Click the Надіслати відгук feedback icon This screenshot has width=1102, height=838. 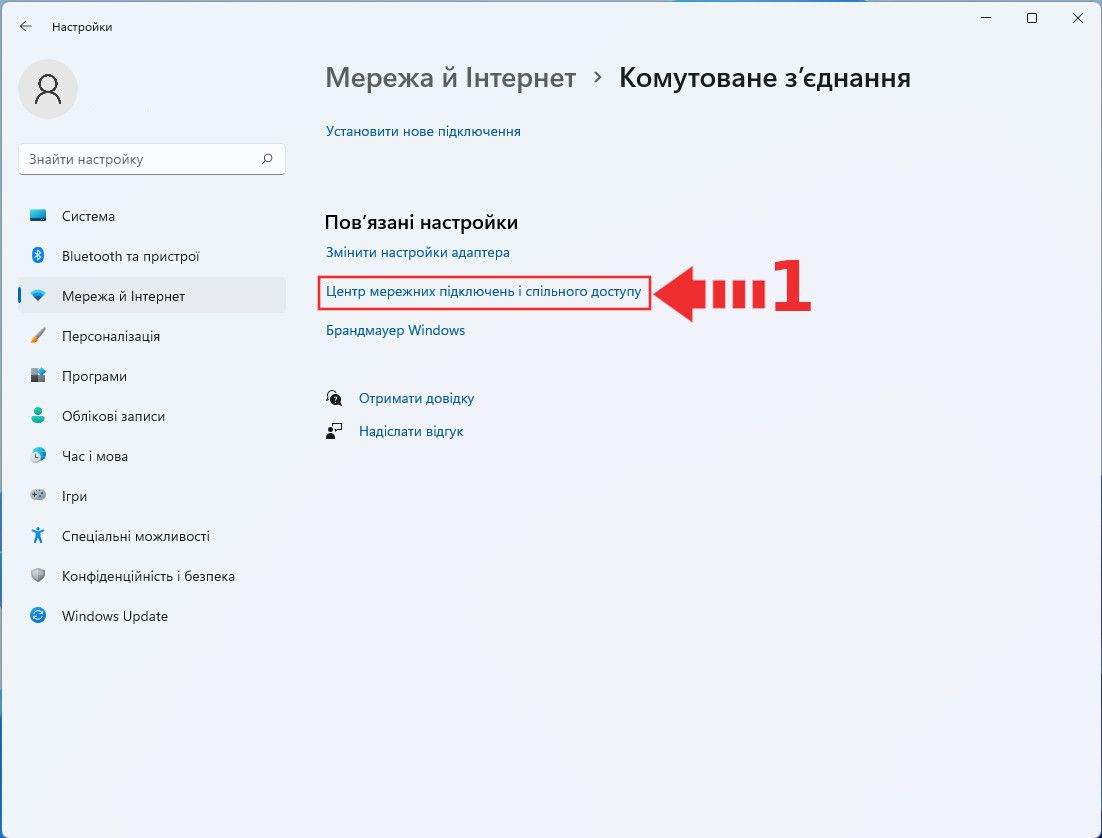pos(334,431)
